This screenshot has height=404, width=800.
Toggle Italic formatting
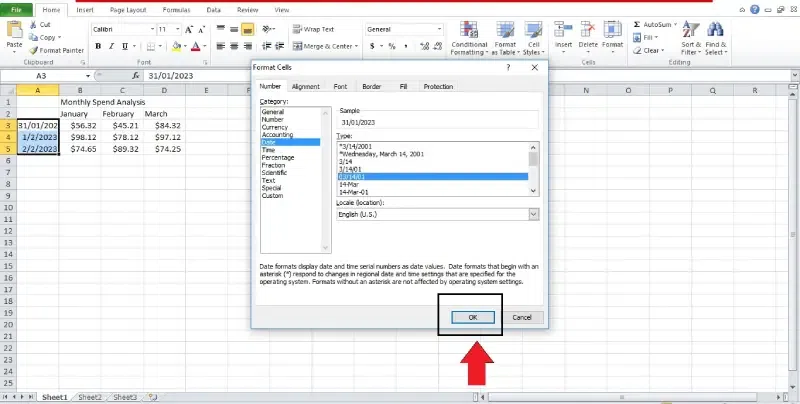click(x=112, y=46)
